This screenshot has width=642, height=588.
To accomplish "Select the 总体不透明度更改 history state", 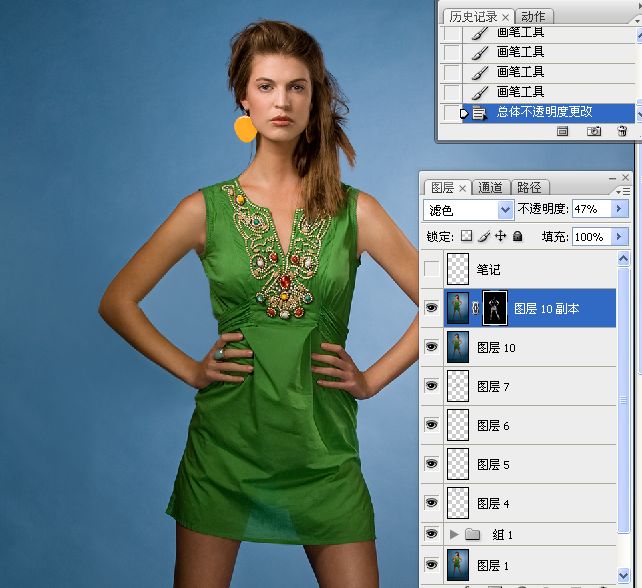I will pyautogui.click(x=549, y=112).
